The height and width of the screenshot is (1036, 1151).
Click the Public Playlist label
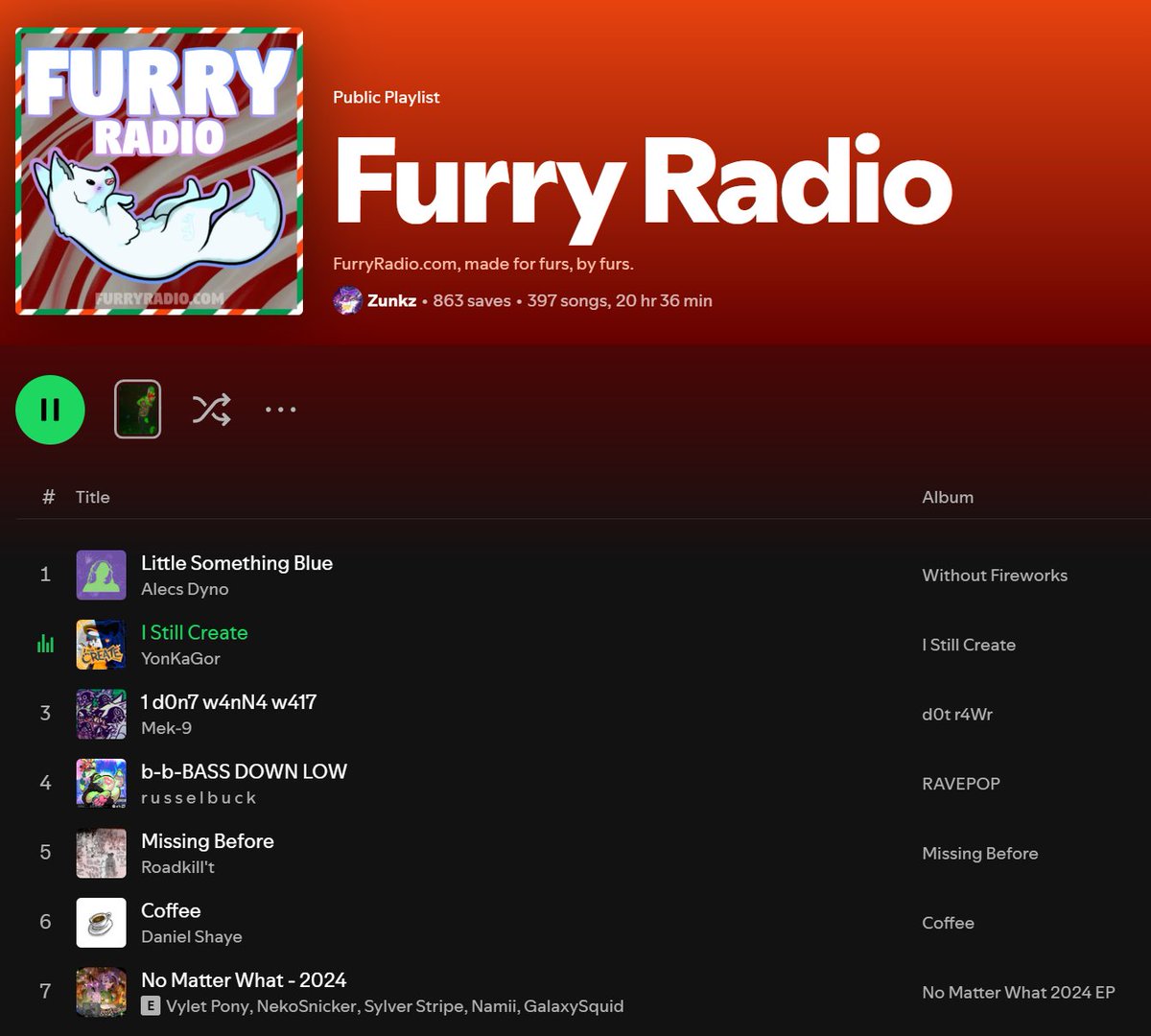[x=387, y=97]
